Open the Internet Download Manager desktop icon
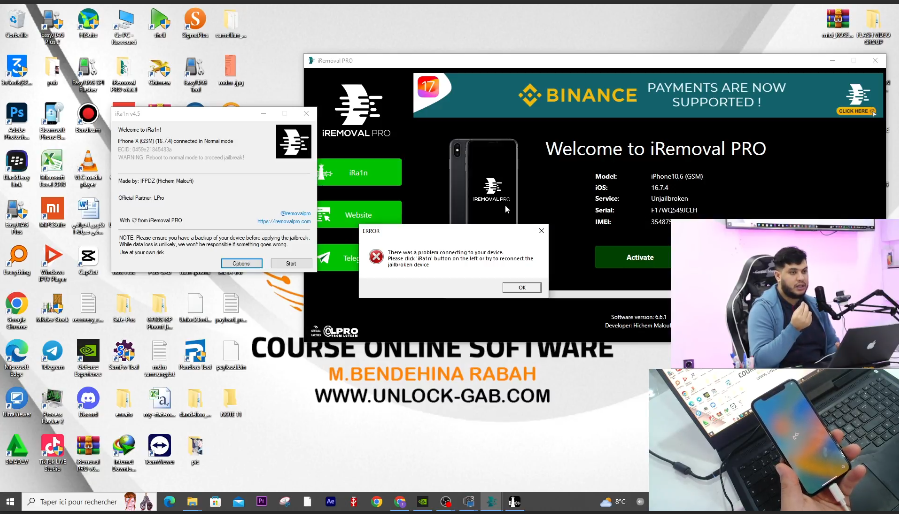This screenshot has width=899, height=514. [x=124, y=453]
